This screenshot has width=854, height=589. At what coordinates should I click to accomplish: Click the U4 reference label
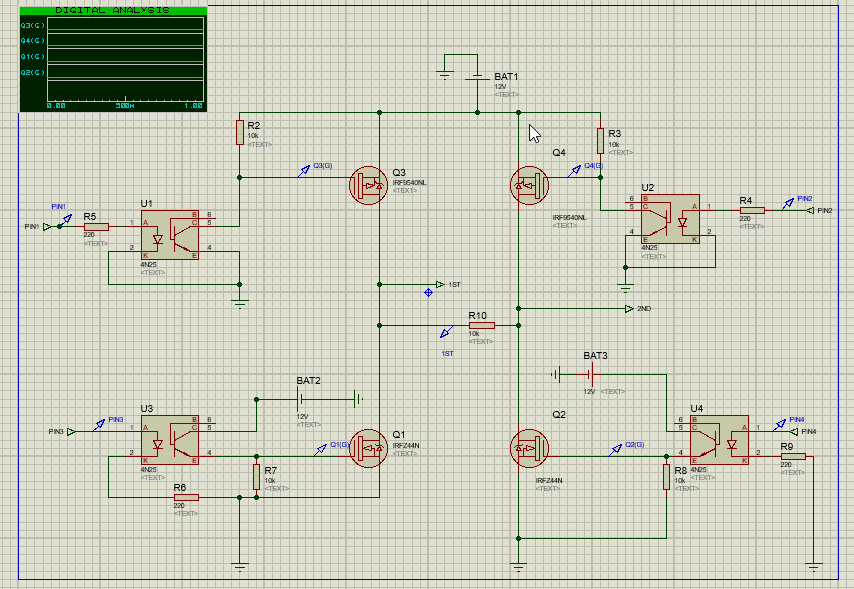coord(697,408)
